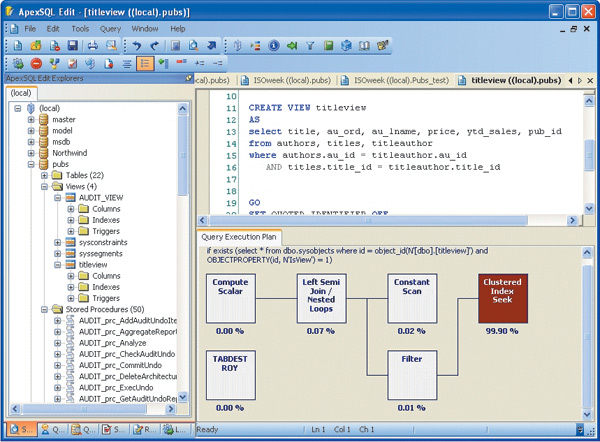This screenshot has width=600, height=442.
Task: Click the blue info circle icon
Action: (274, 46)
